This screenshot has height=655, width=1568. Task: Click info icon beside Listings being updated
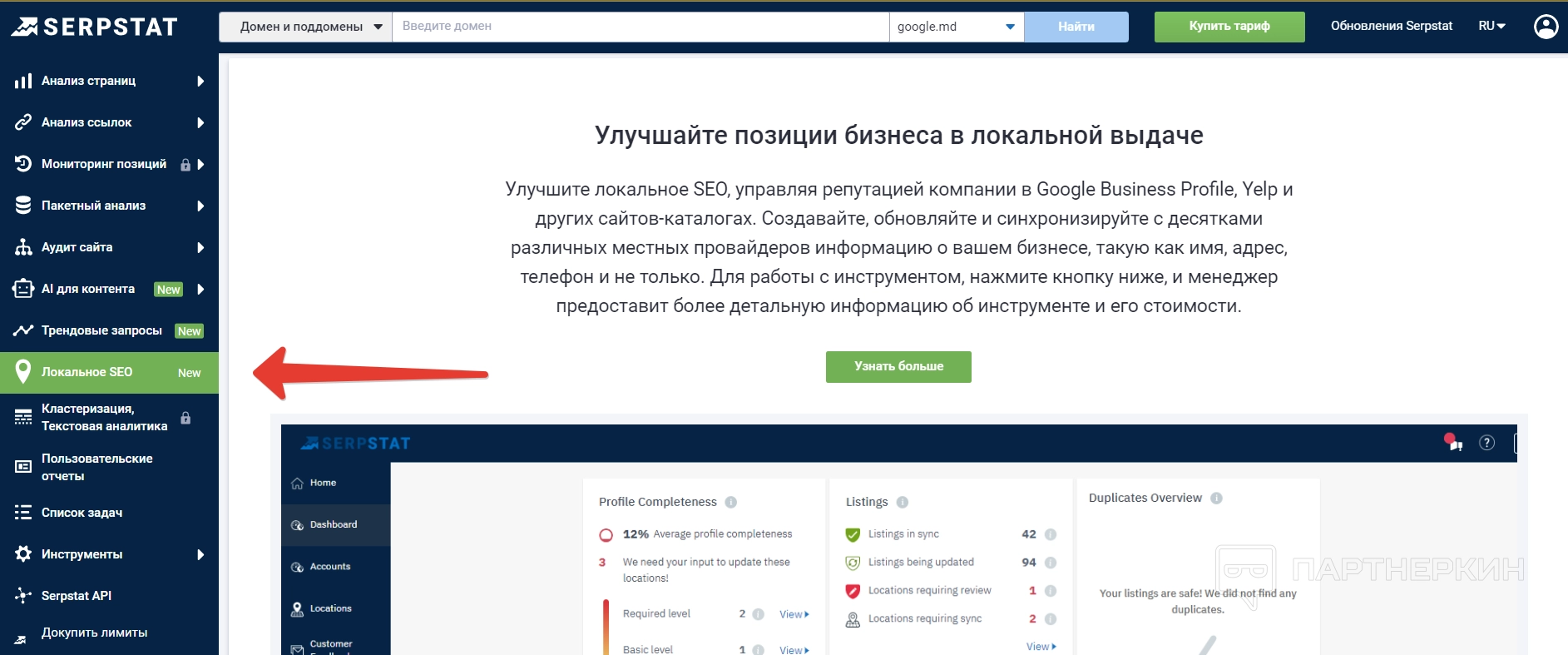click(x=1051, y=563)
